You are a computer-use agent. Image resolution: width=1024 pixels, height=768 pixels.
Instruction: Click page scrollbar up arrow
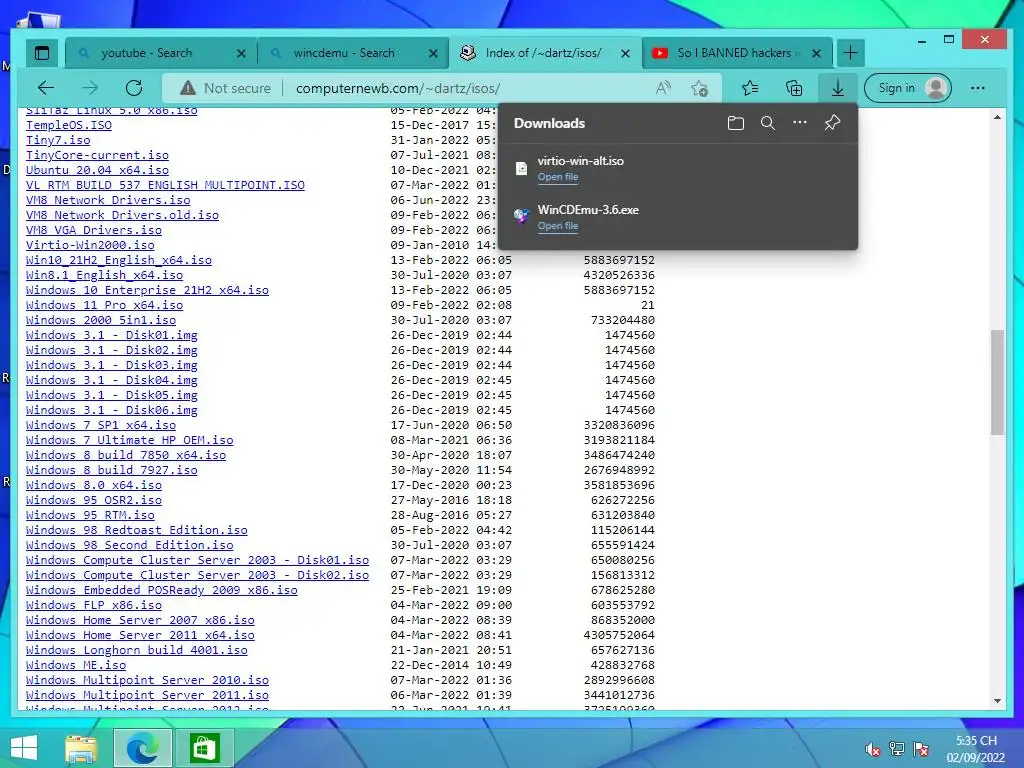pos(997,118)
